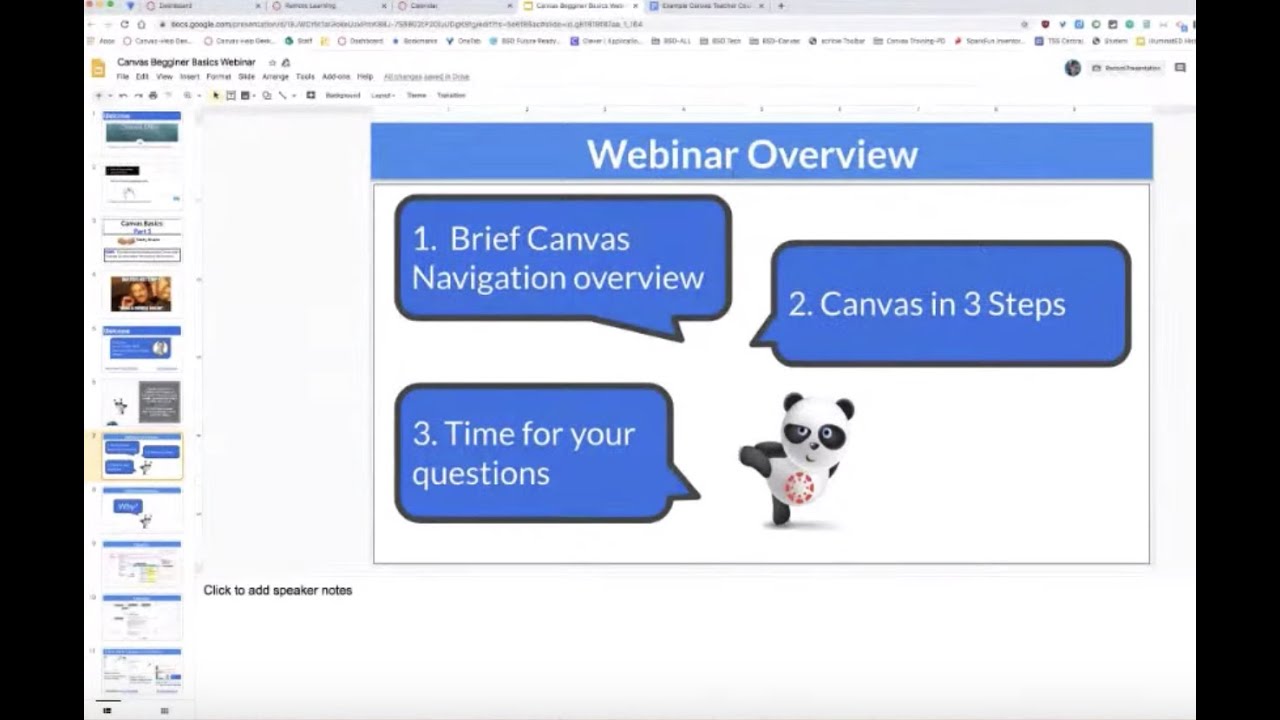Select the Canvas Basics Part 1 slide thumbnail

point(142,240)
